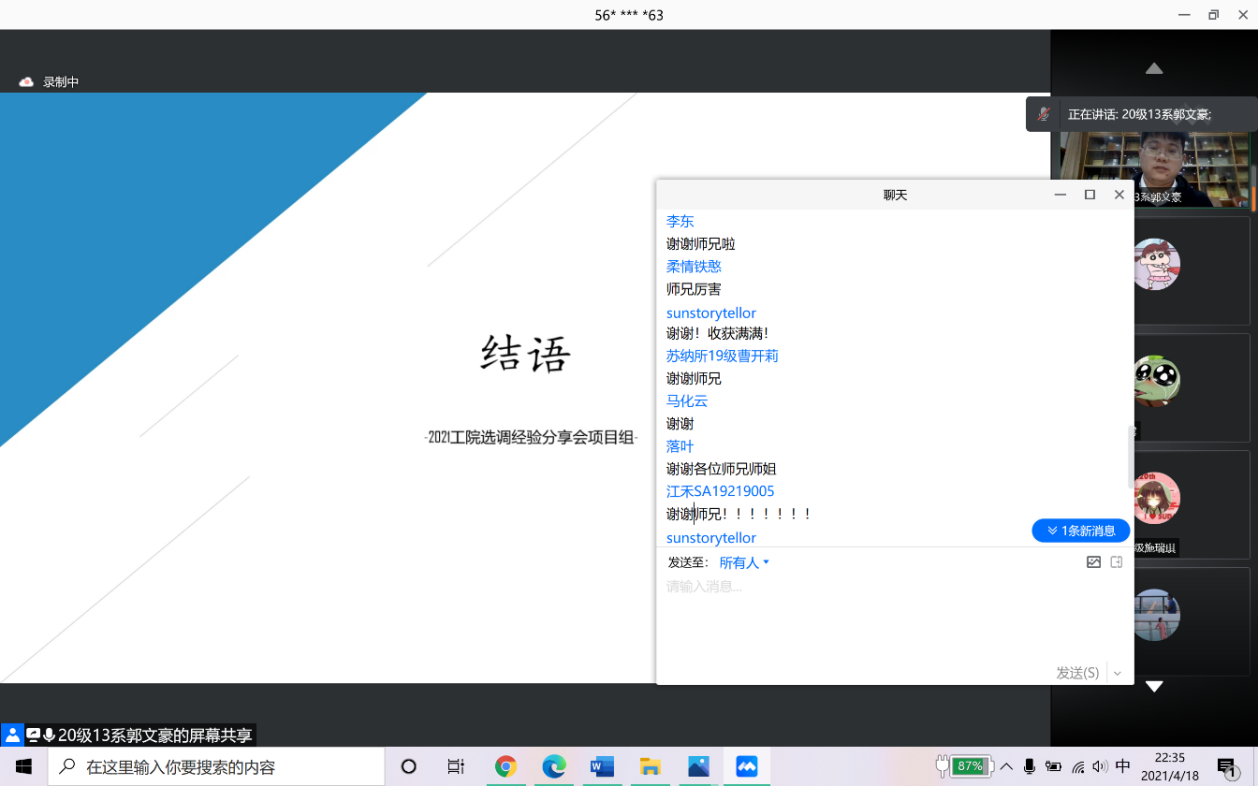Open Tencent Meeting from the taskbar

click(x=746, y=767)
